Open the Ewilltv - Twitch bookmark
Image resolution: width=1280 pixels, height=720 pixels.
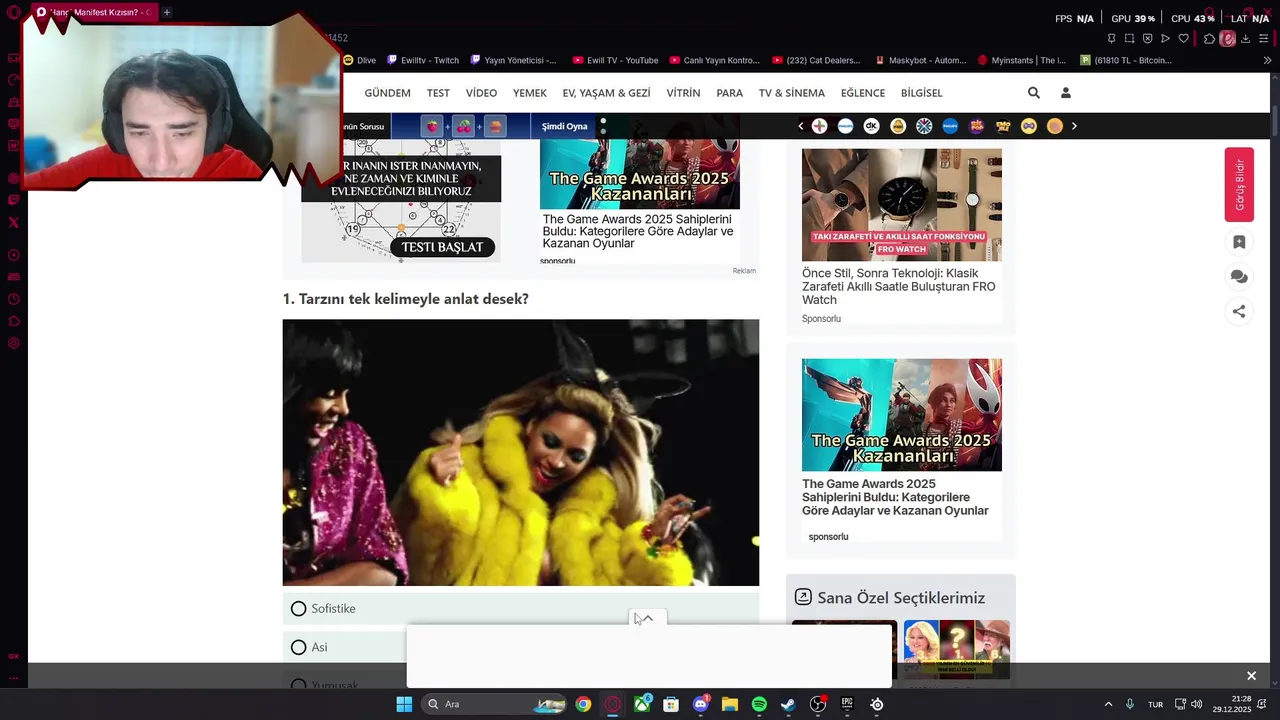click(423, 60)
